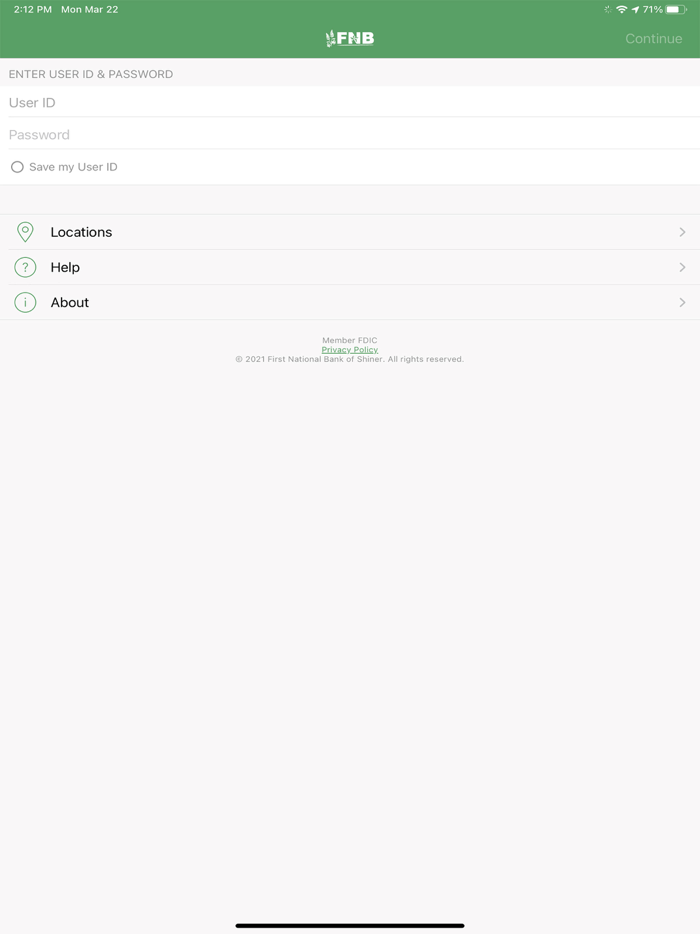Tap the Continue button
This screenshot has height=934, width=700.
click(x=654, y=39)
